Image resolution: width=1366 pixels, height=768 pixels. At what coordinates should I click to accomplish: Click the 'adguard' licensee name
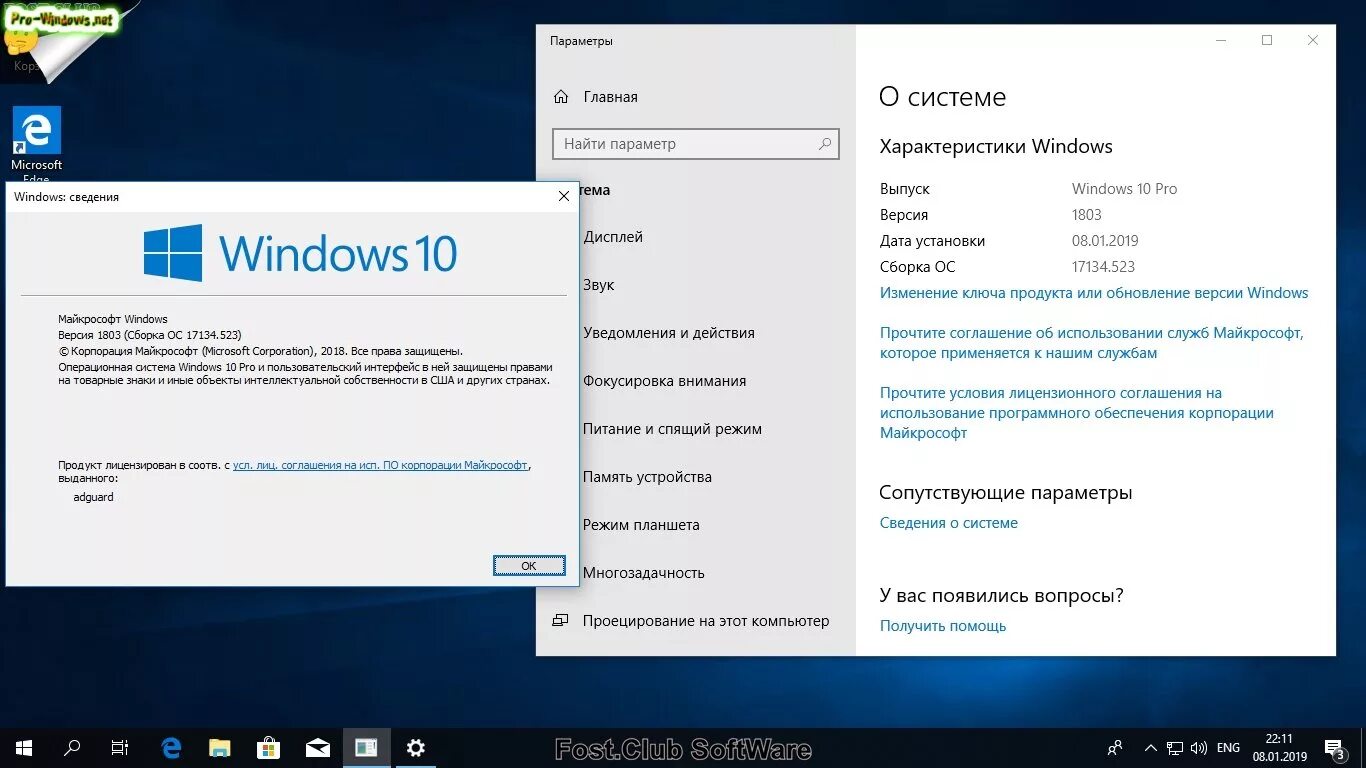[94, 497]
